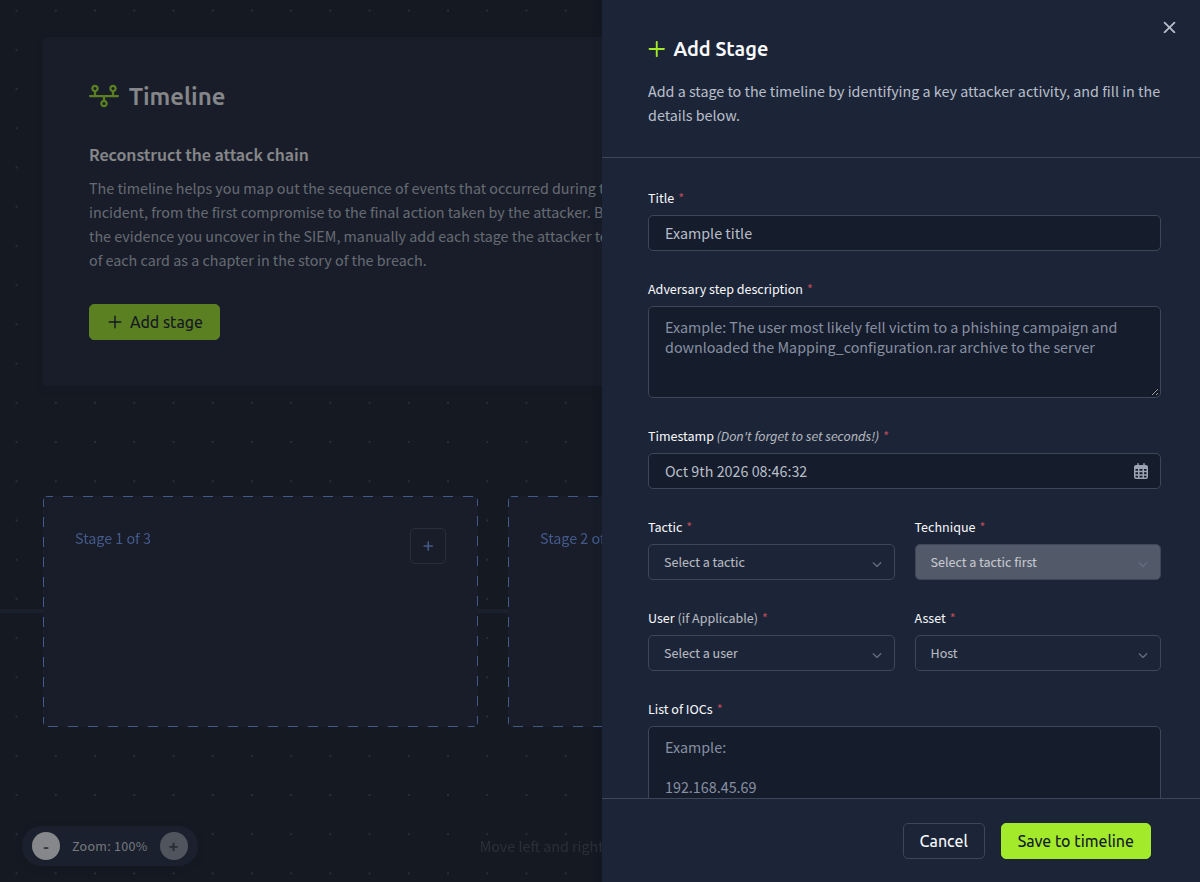Screen dimensions: 1200x882
Task: Open the calendar picker in Timestamp field
Action: point(1140,471)
